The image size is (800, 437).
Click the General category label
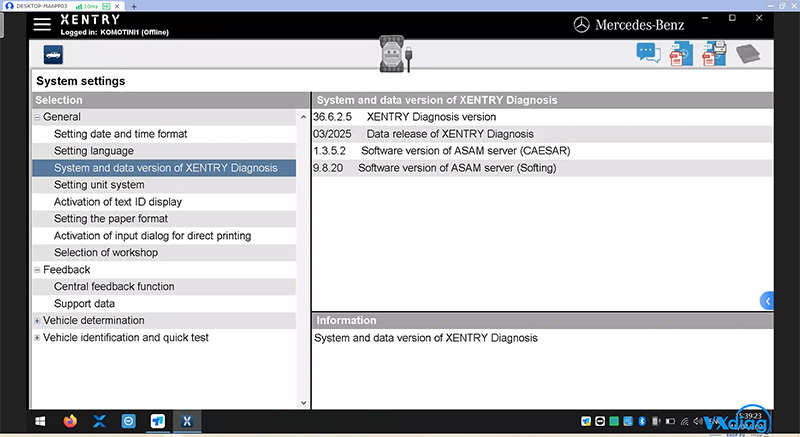[62, 117]
